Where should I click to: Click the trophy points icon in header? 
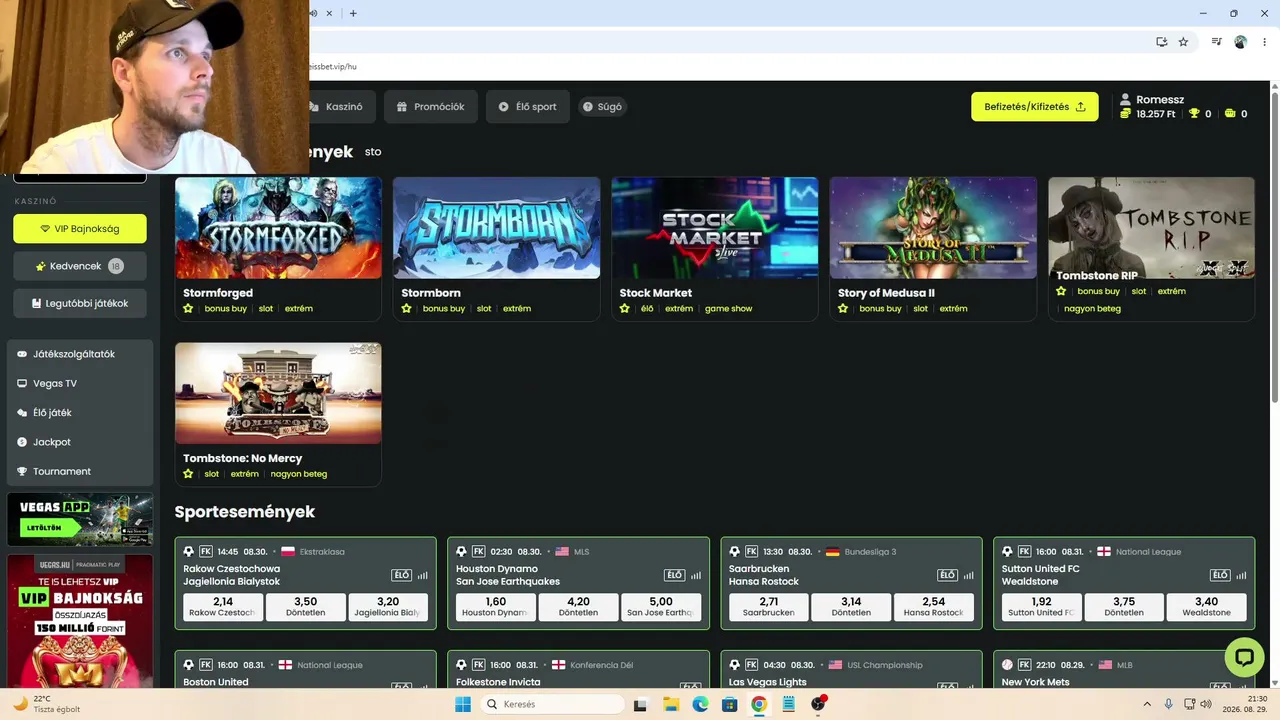[x=1194, y=114]
